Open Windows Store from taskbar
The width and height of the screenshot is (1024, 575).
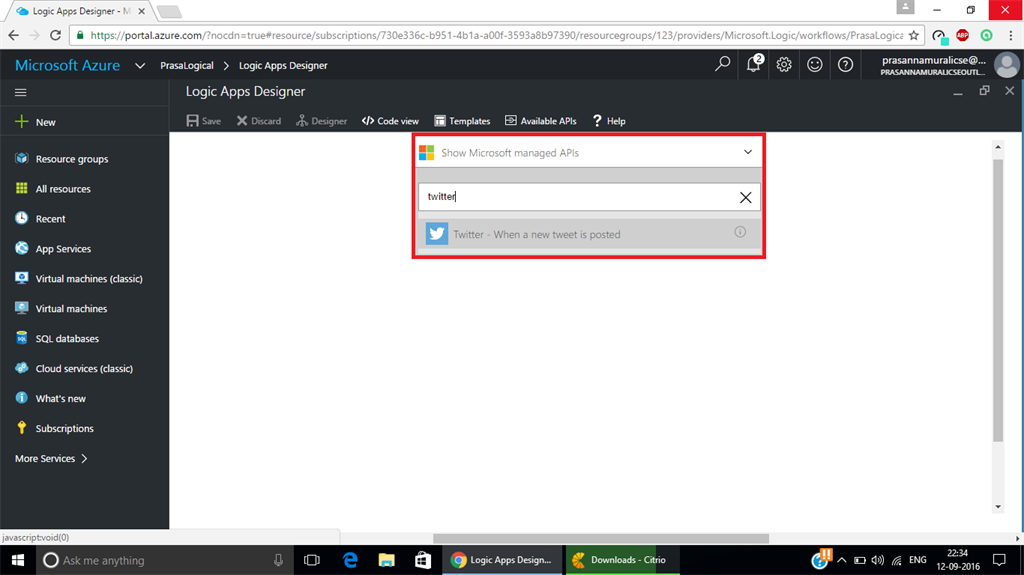(x=423, y=560)
